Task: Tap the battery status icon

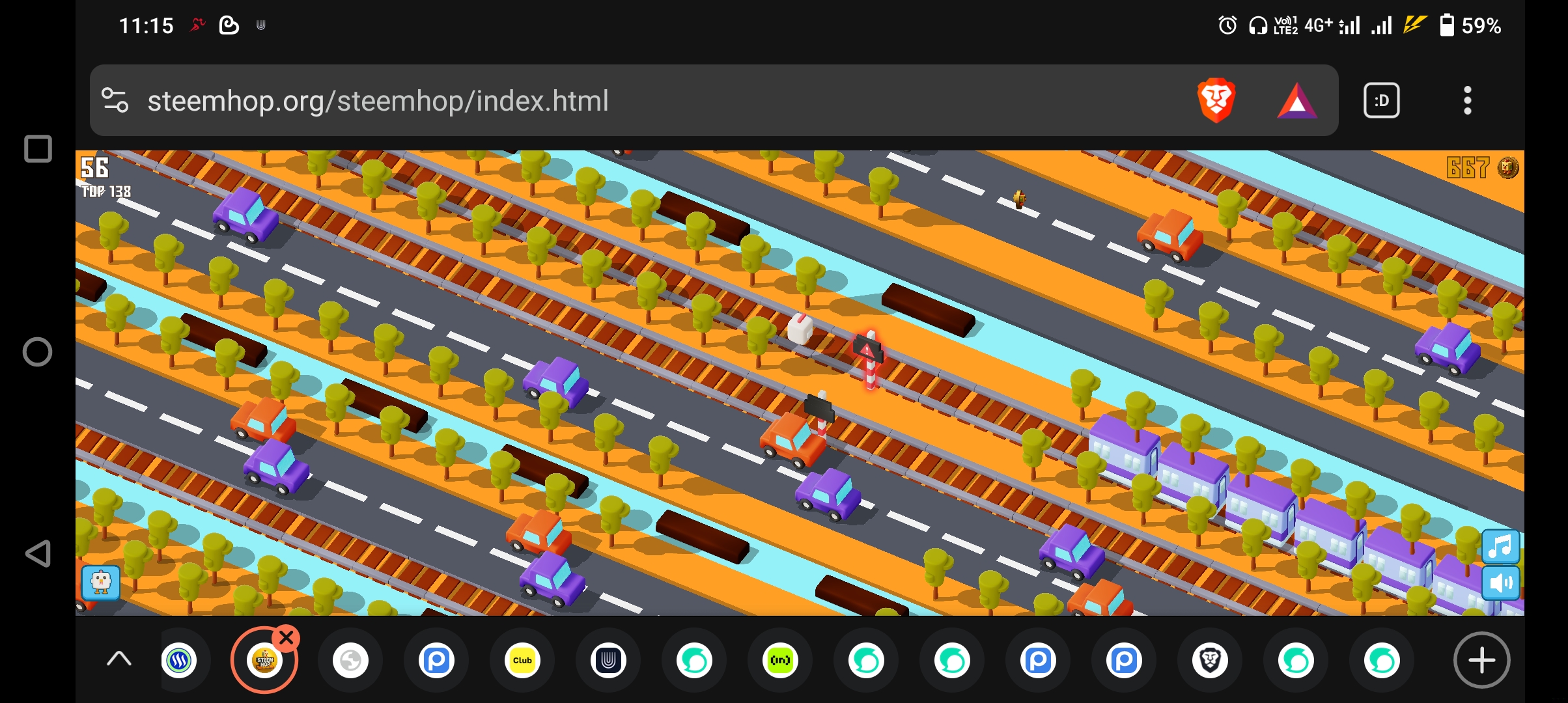Action: [x=1446, y=25]
